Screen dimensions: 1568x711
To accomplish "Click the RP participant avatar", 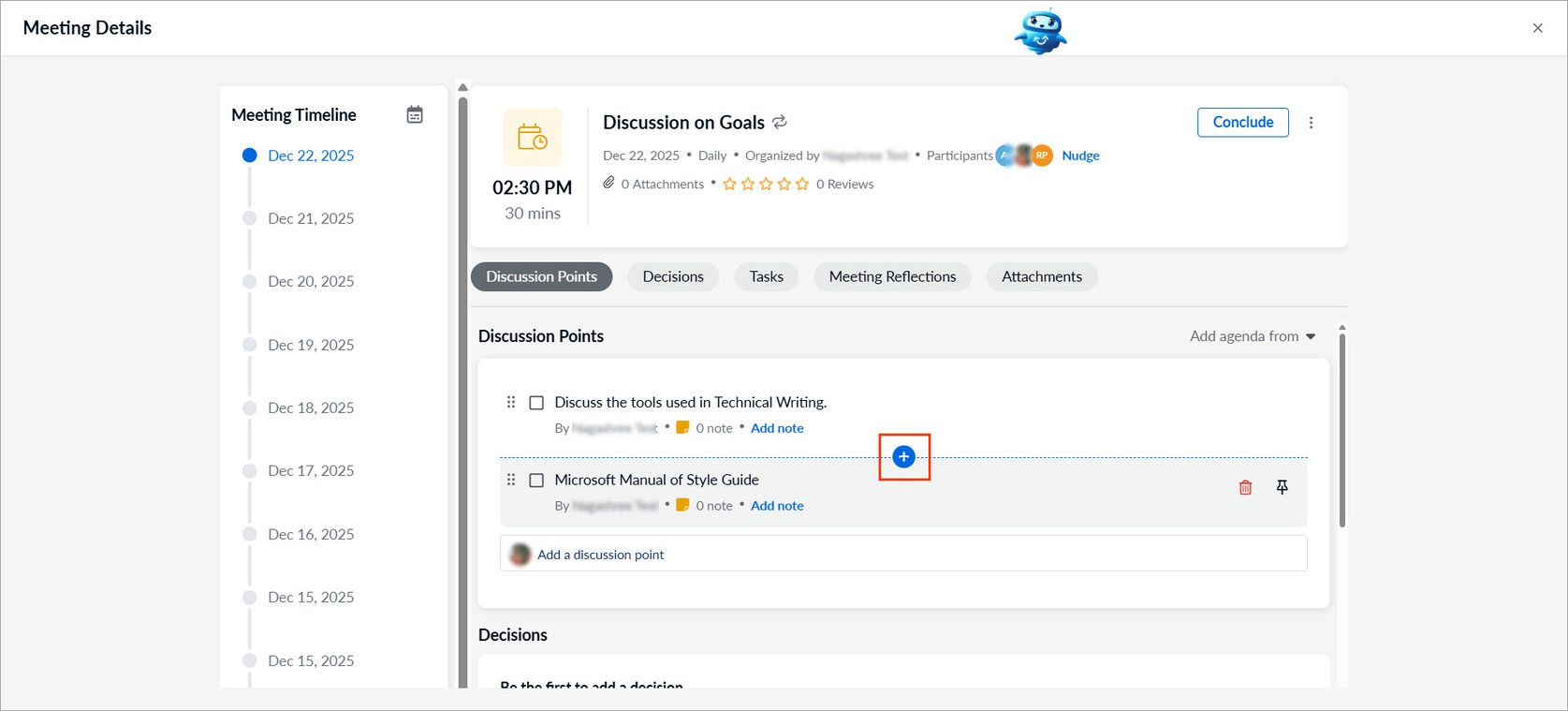I will click(1042, 156).
